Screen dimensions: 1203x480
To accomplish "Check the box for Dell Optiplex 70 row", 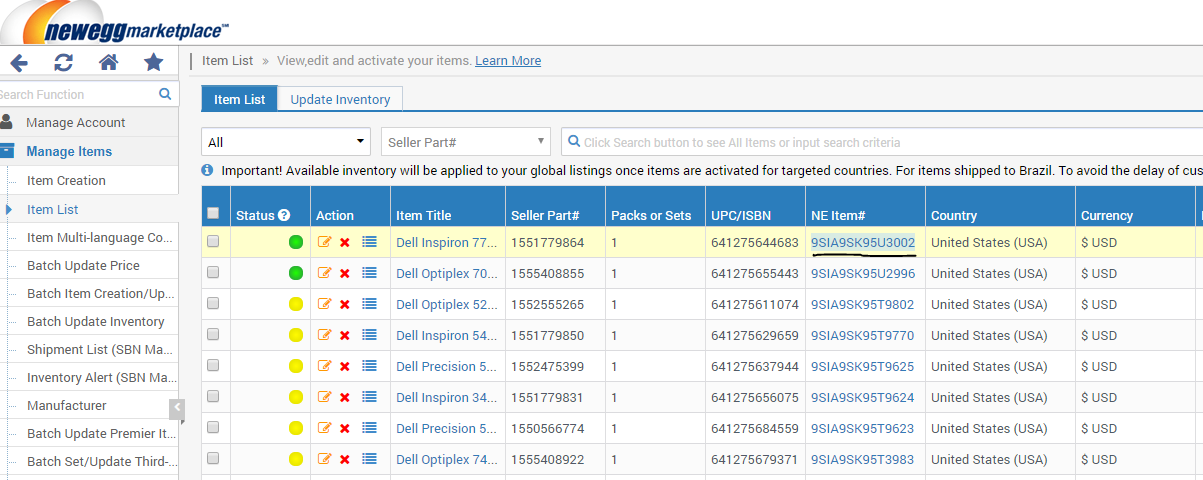I will tap(212, 272).
